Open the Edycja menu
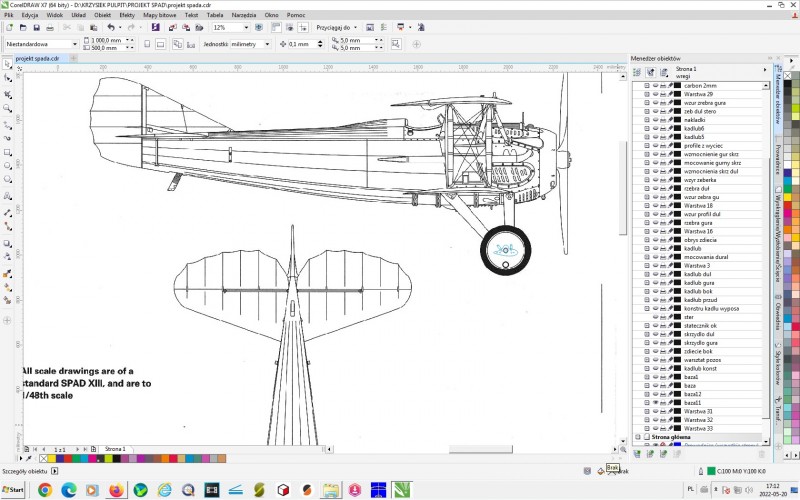 [x=30, y=15]
